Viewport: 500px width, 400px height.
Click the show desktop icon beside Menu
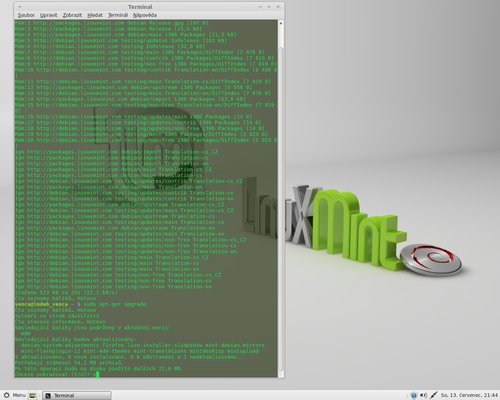tap(33, 396)
